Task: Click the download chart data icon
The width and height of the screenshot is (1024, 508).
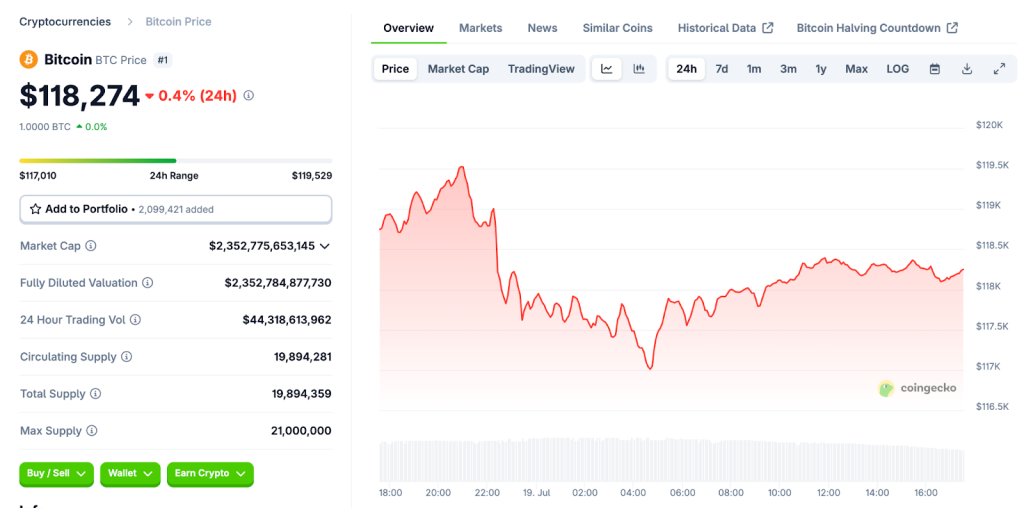Action: 967,69
